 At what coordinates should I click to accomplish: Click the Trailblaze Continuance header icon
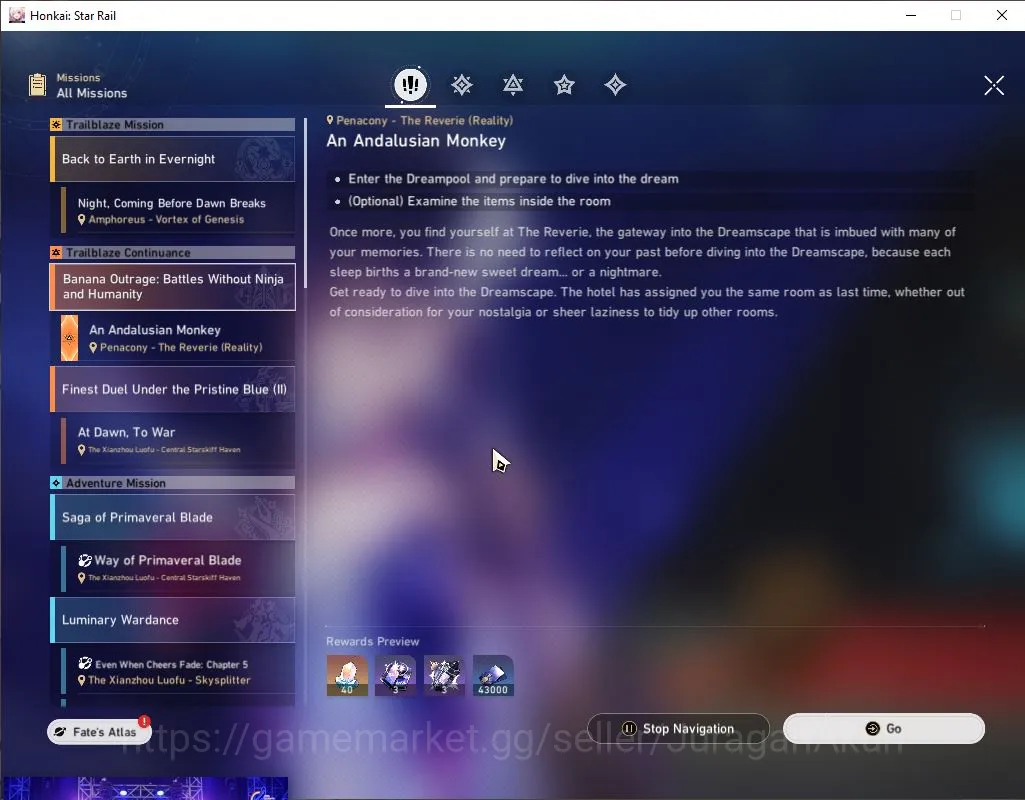coord(56,252)
